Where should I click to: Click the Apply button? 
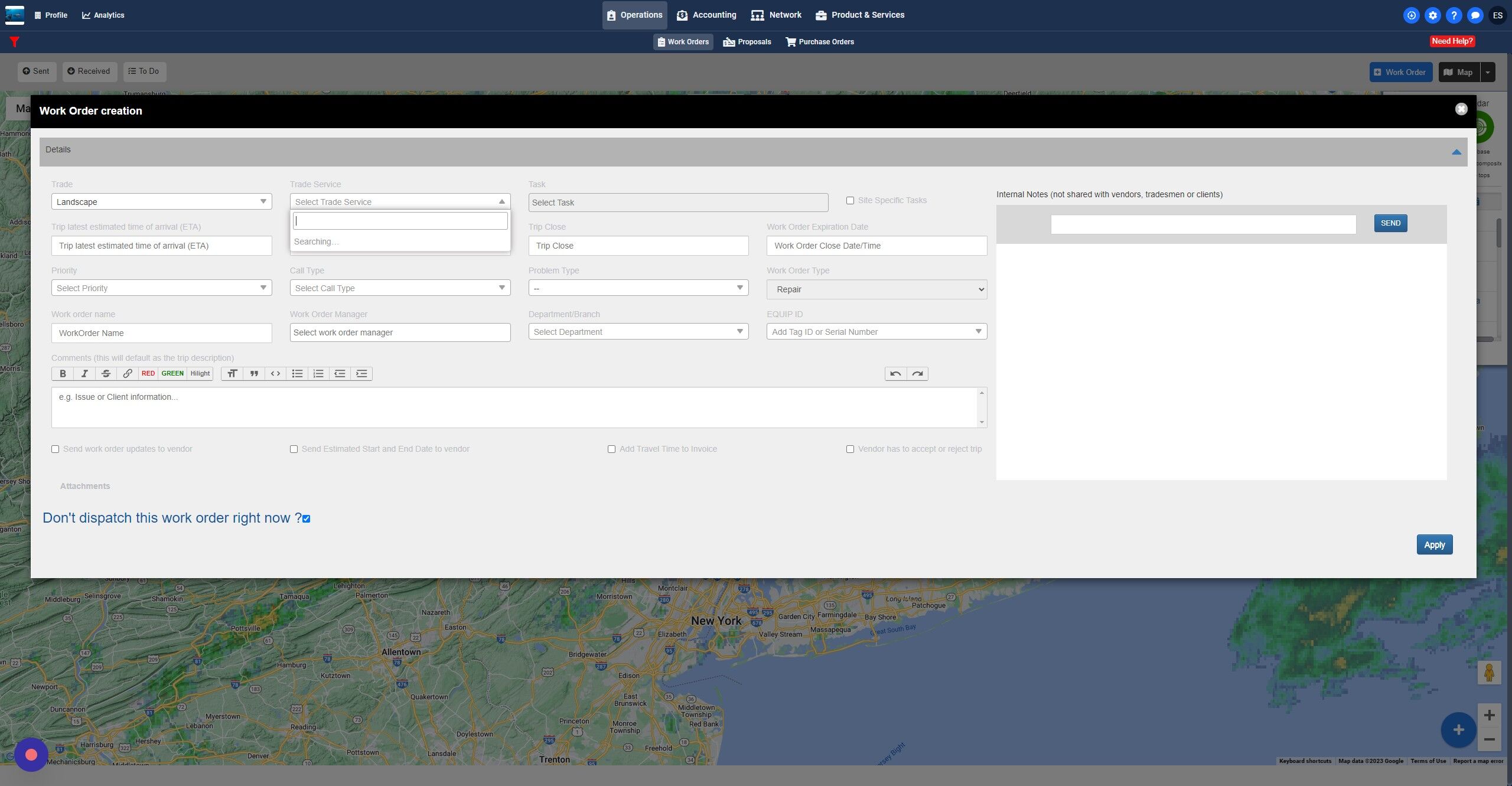point(1434,545)
